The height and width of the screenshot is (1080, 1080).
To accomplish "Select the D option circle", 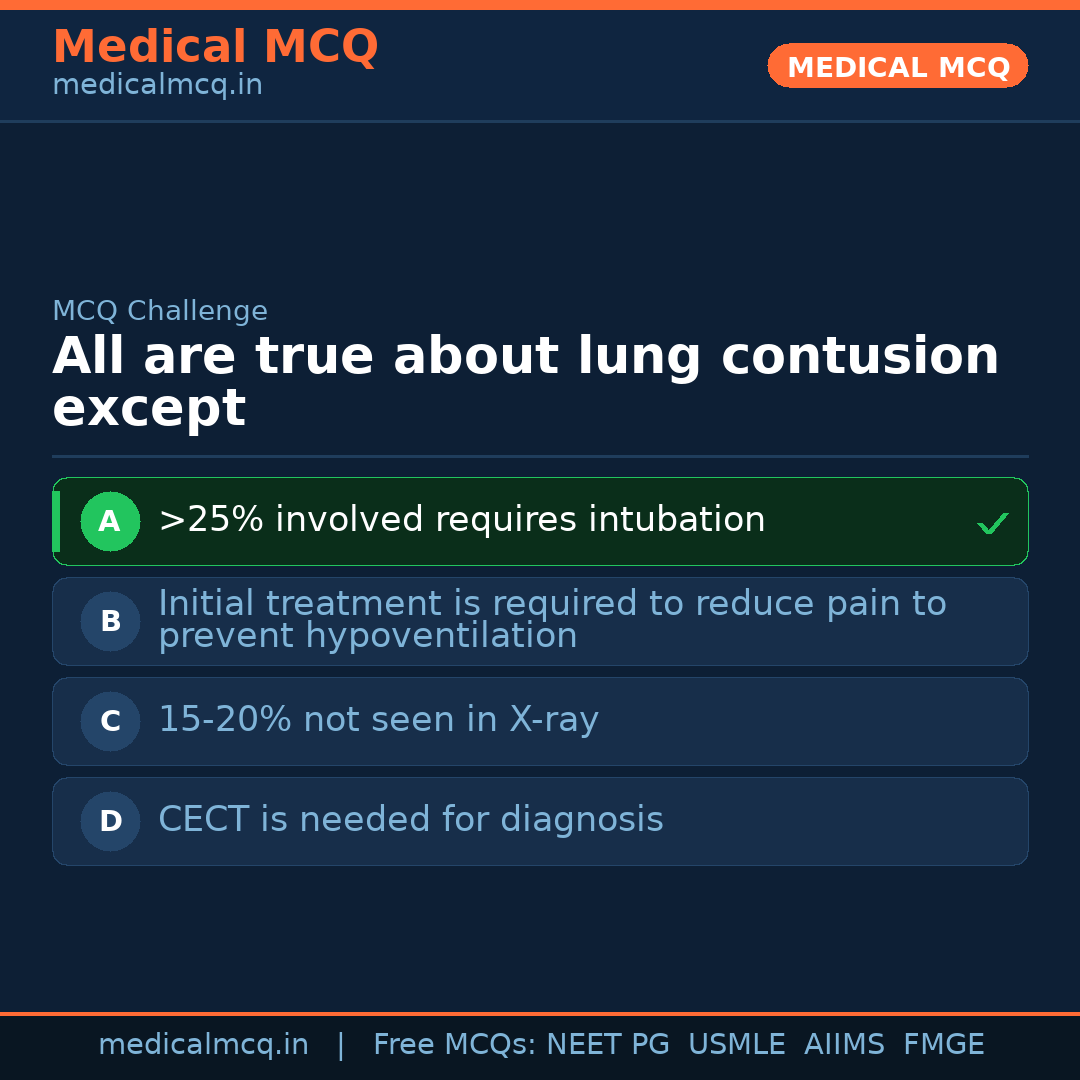I will pos(110,821).
